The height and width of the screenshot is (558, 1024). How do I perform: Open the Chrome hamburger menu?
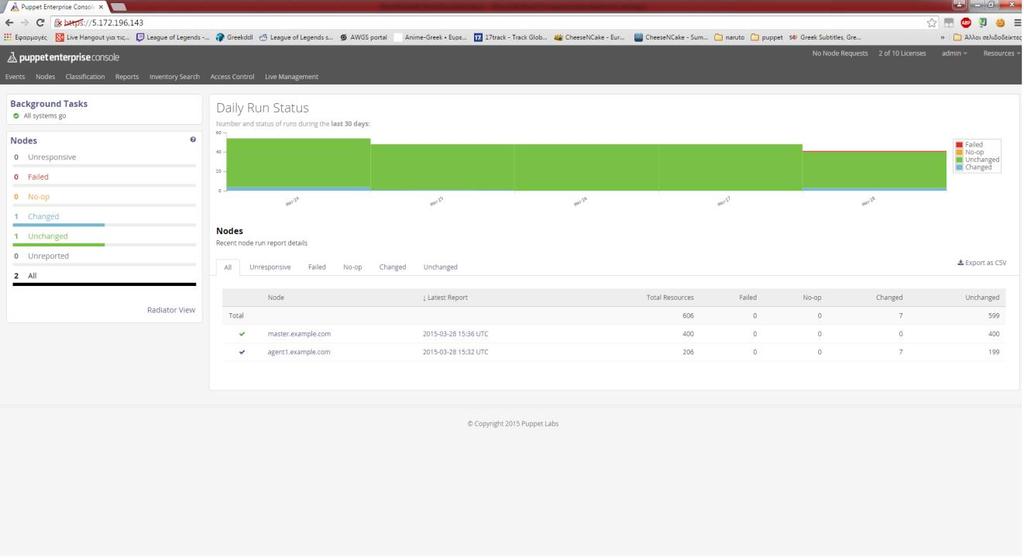[1017, 23]
